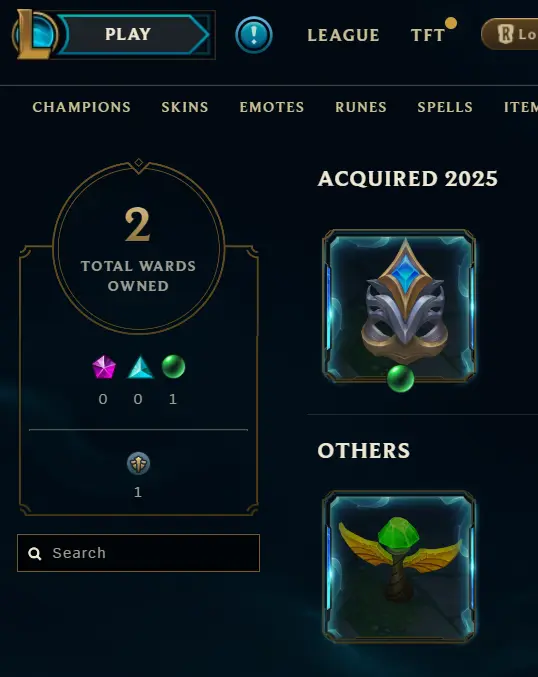Select the pink mythic gem icon
Viewport: 538px width, 677px height.
pyautogui.click(x=104, y=367)
